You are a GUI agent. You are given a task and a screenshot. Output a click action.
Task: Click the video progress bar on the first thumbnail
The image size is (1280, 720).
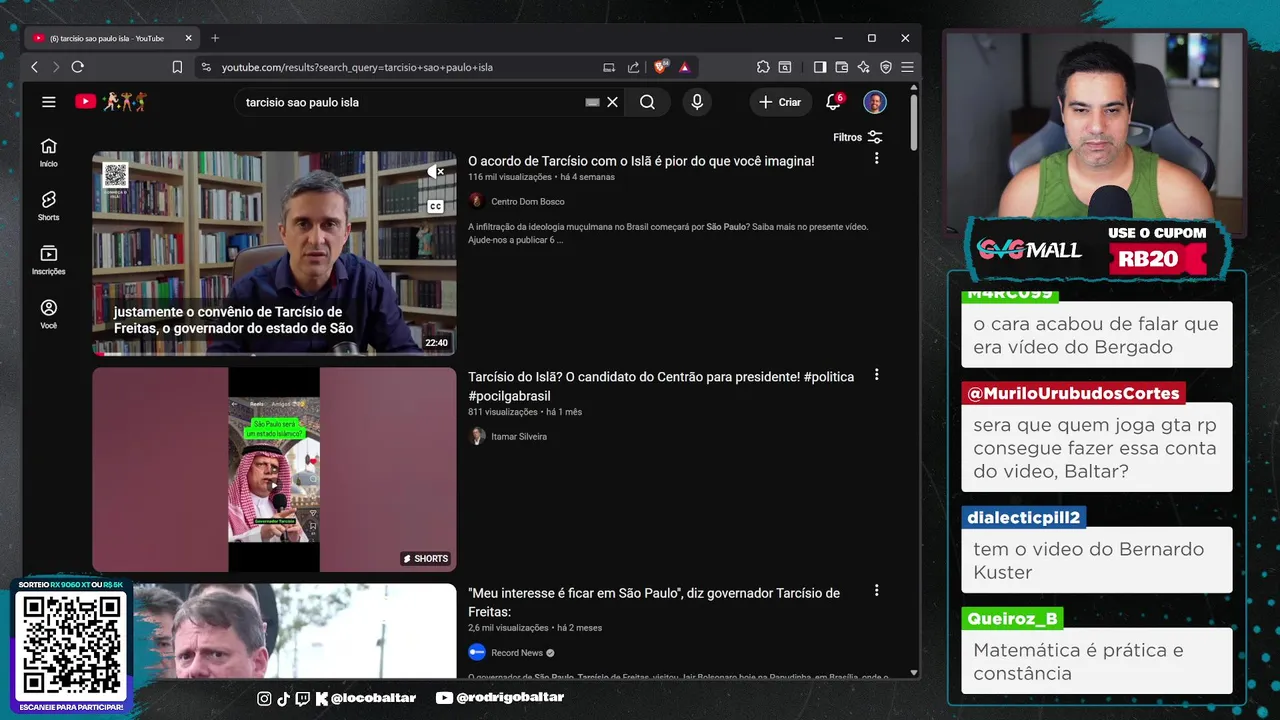tap(274, 354)
